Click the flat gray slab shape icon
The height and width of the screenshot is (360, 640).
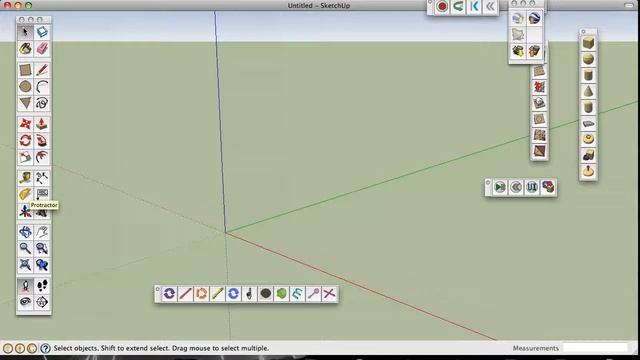click(588, 123)
